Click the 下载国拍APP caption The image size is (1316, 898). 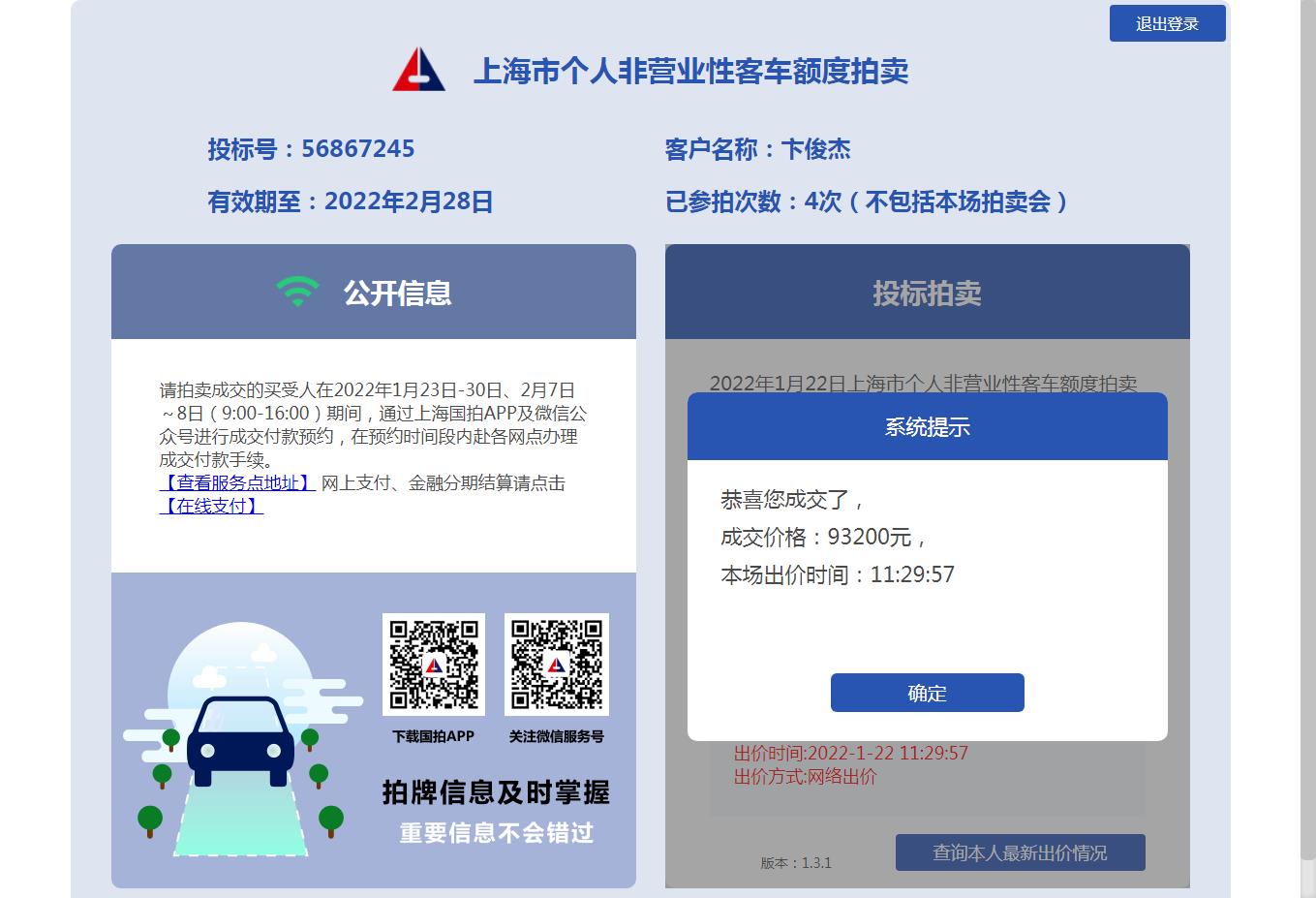[x=433, y=736]
